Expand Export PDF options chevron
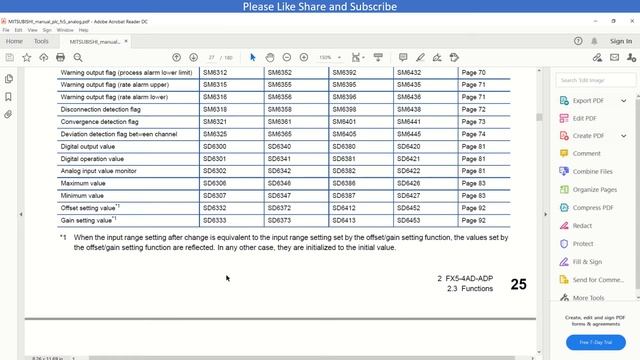The image size is (640, 360). point(624,100)
